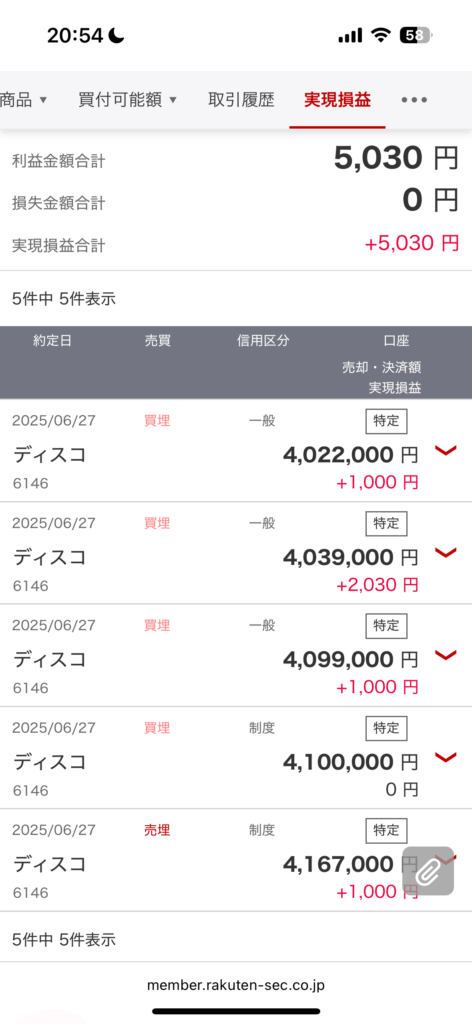Switch to the 取引履歴 tab
The height and width of the screenshot is (1024, 472).
point(242,100)
